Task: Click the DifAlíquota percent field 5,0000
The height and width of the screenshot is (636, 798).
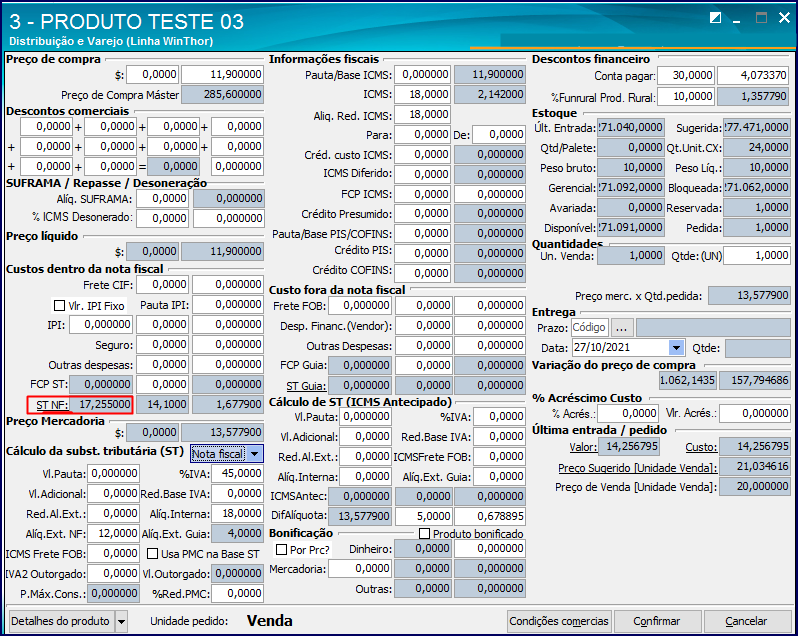Action: [x=423, y=516]
